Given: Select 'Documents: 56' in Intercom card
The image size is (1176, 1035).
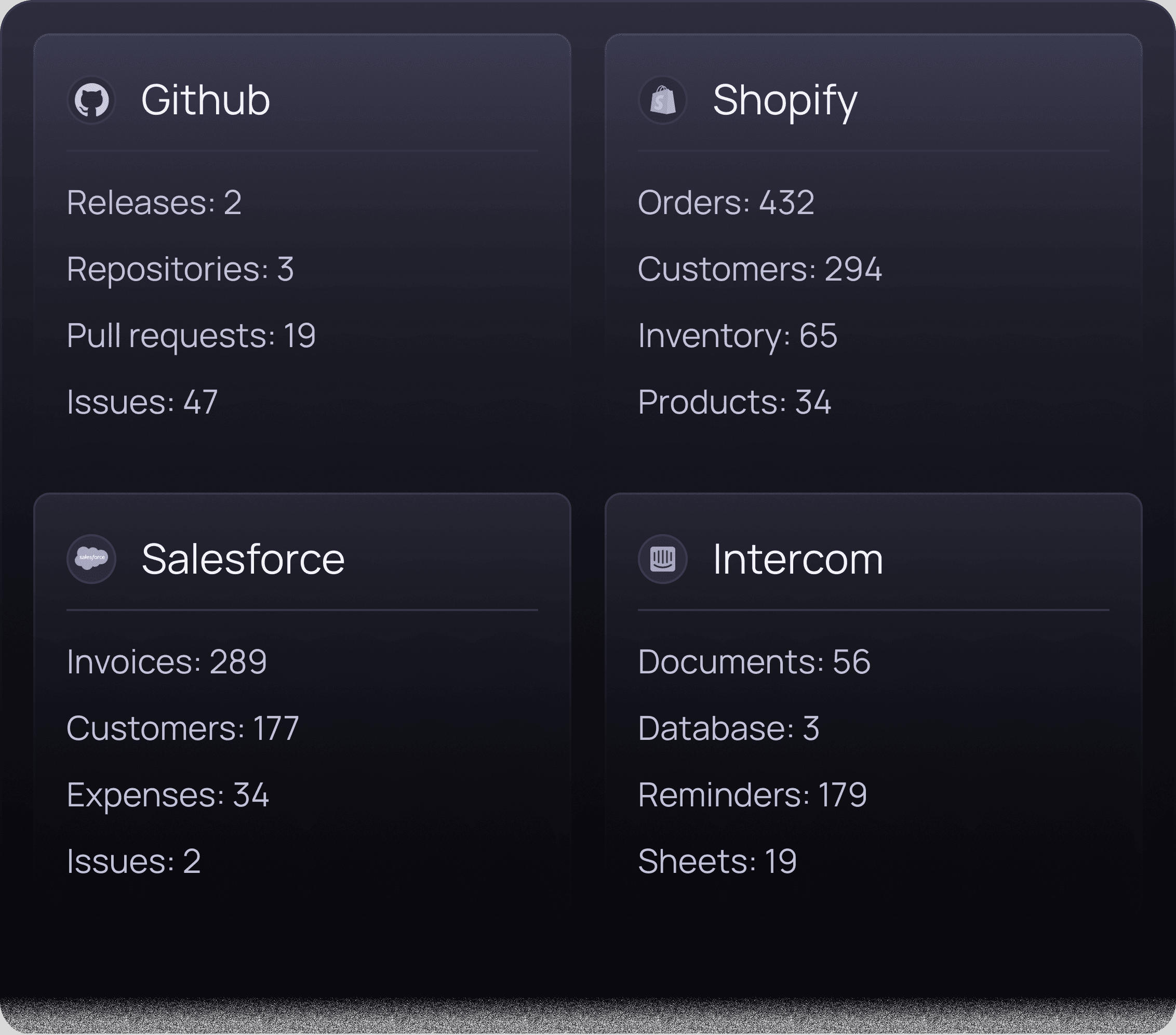Looking at the screenshot, I should (x=754, y=661).
